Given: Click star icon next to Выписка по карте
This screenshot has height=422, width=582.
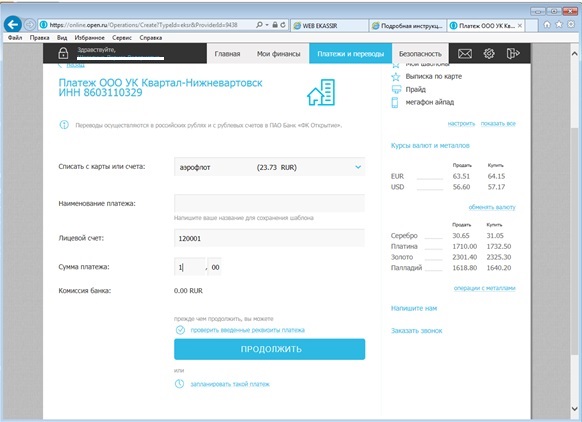Looking at the screenshot, I should click(396, 76).
